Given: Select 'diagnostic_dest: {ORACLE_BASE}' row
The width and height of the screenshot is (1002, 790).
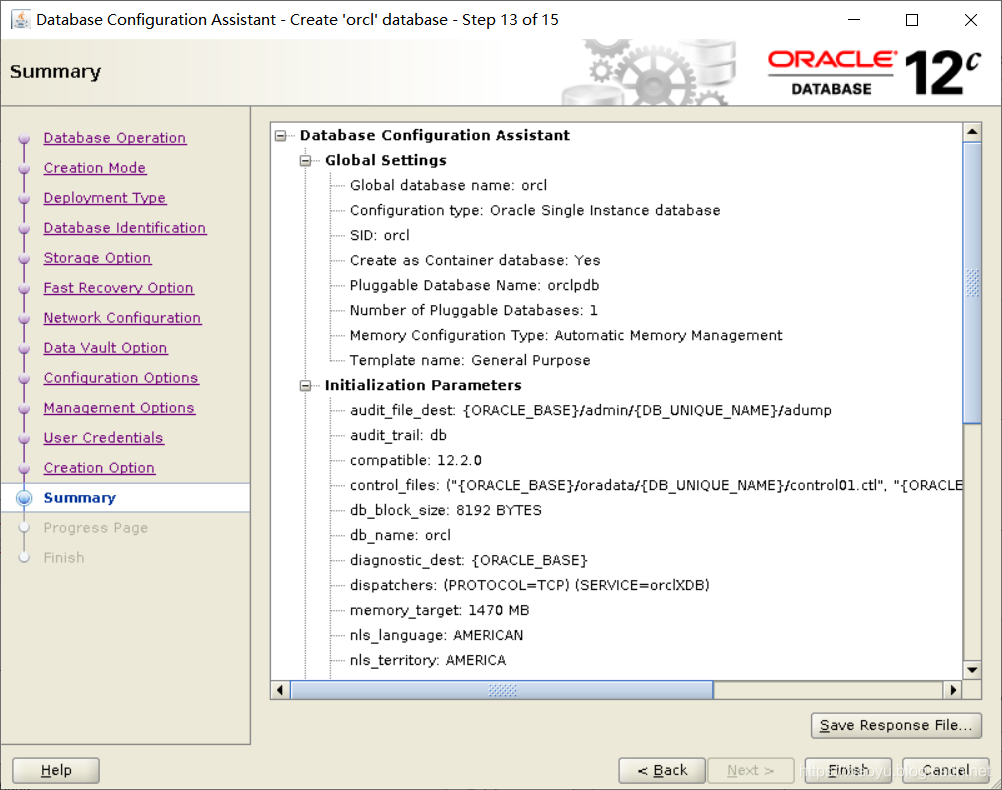Looking at the screenshot, I should [468, 561].
